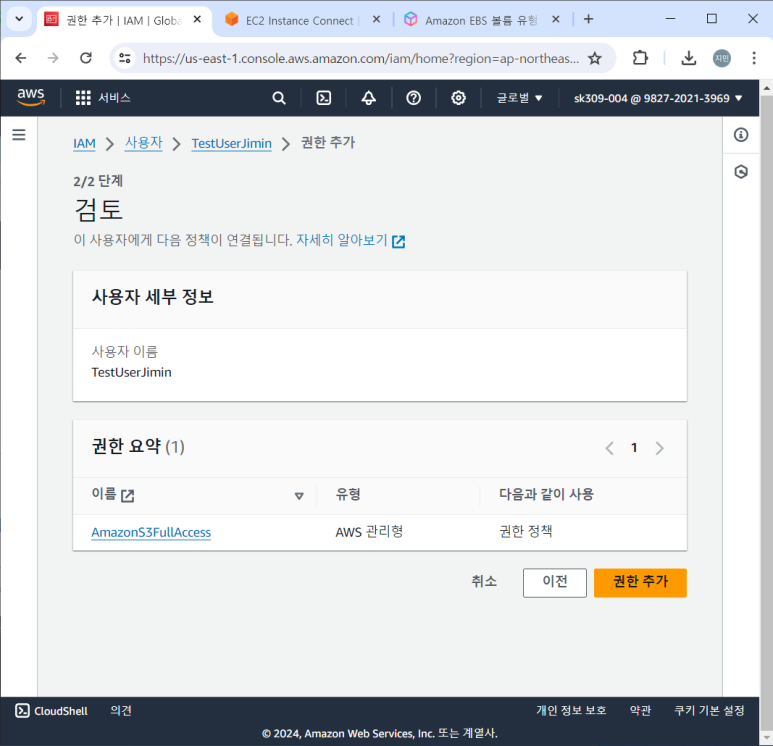This screenshot has height=746, width=773.
Task: Click the scrollbar up arrow
Action: [766, 88]
